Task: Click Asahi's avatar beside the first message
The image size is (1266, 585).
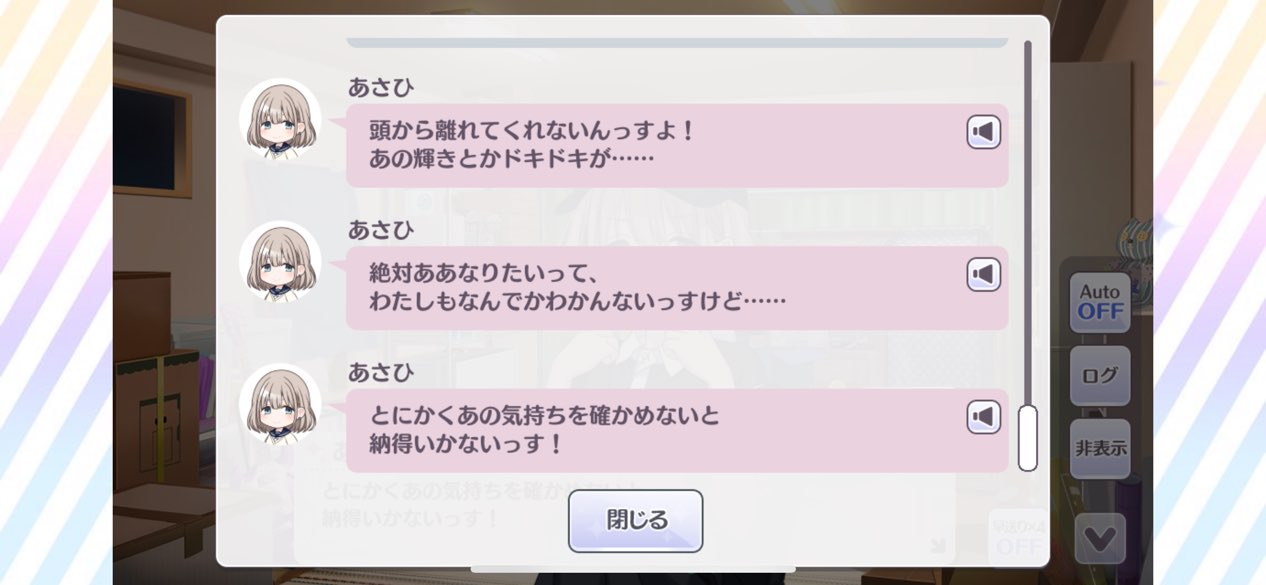Action: tap(281, 121)
